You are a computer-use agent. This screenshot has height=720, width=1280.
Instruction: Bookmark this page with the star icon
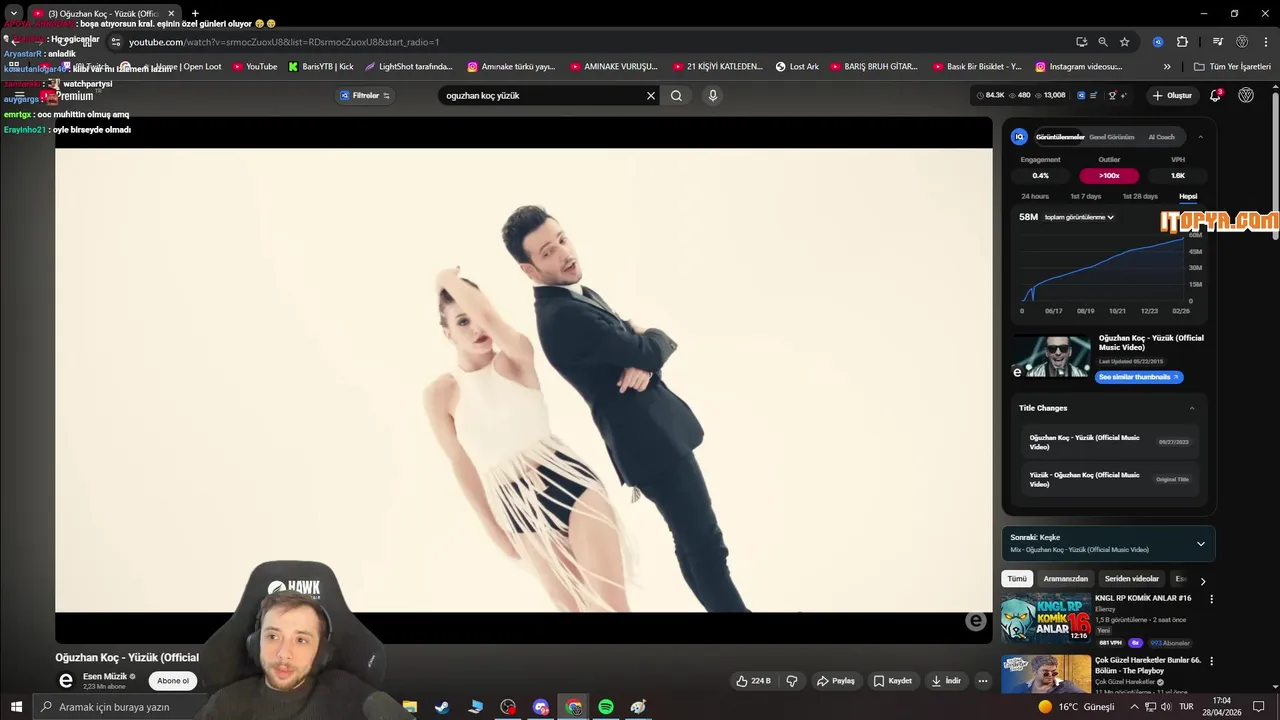pyautogui.click(x=1124, y=42)
